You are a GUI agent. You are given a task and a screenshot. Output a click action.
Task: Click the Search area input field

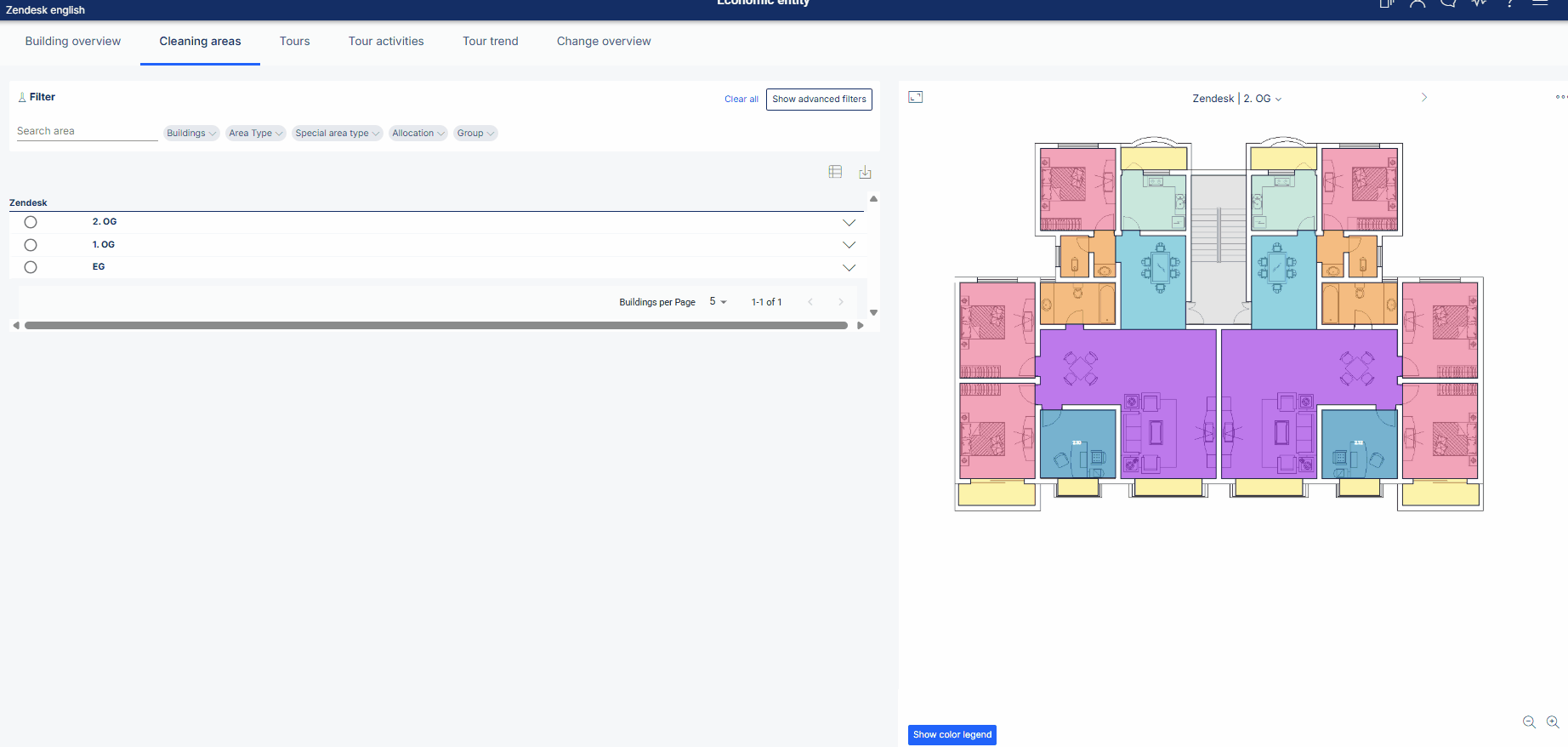87,131
